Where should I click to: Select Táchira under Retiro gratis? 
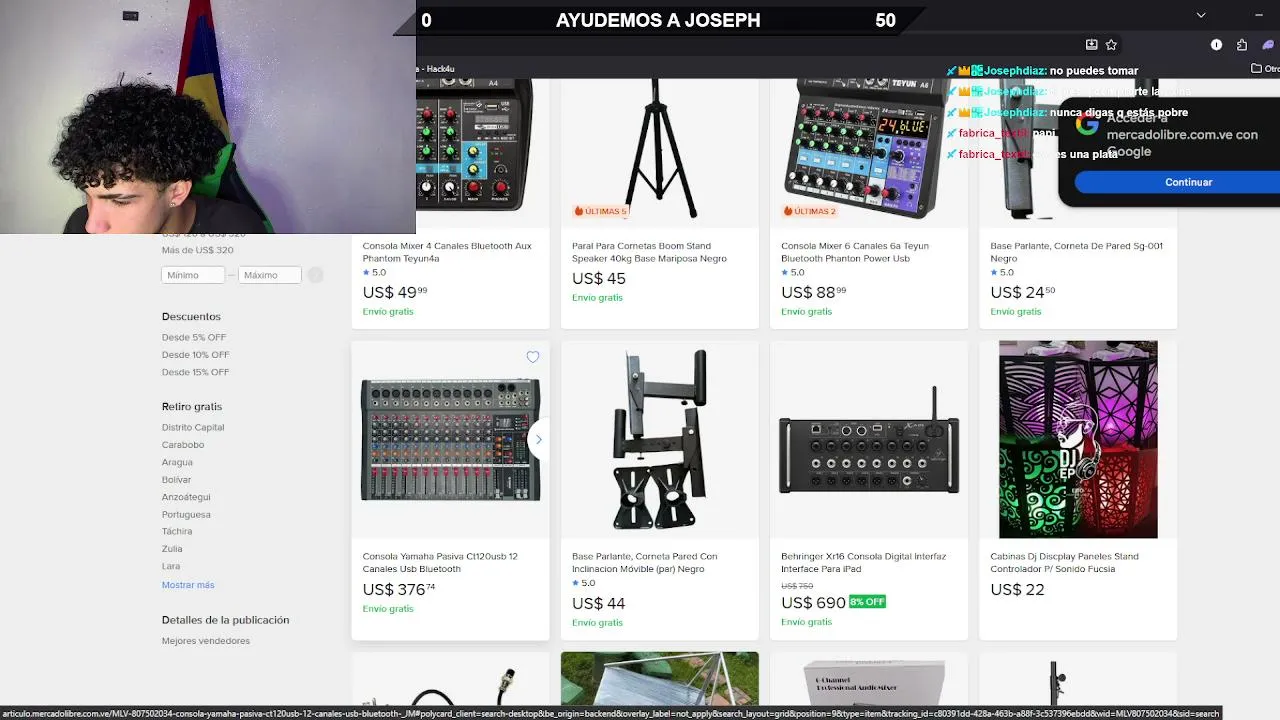click(177, 532)
